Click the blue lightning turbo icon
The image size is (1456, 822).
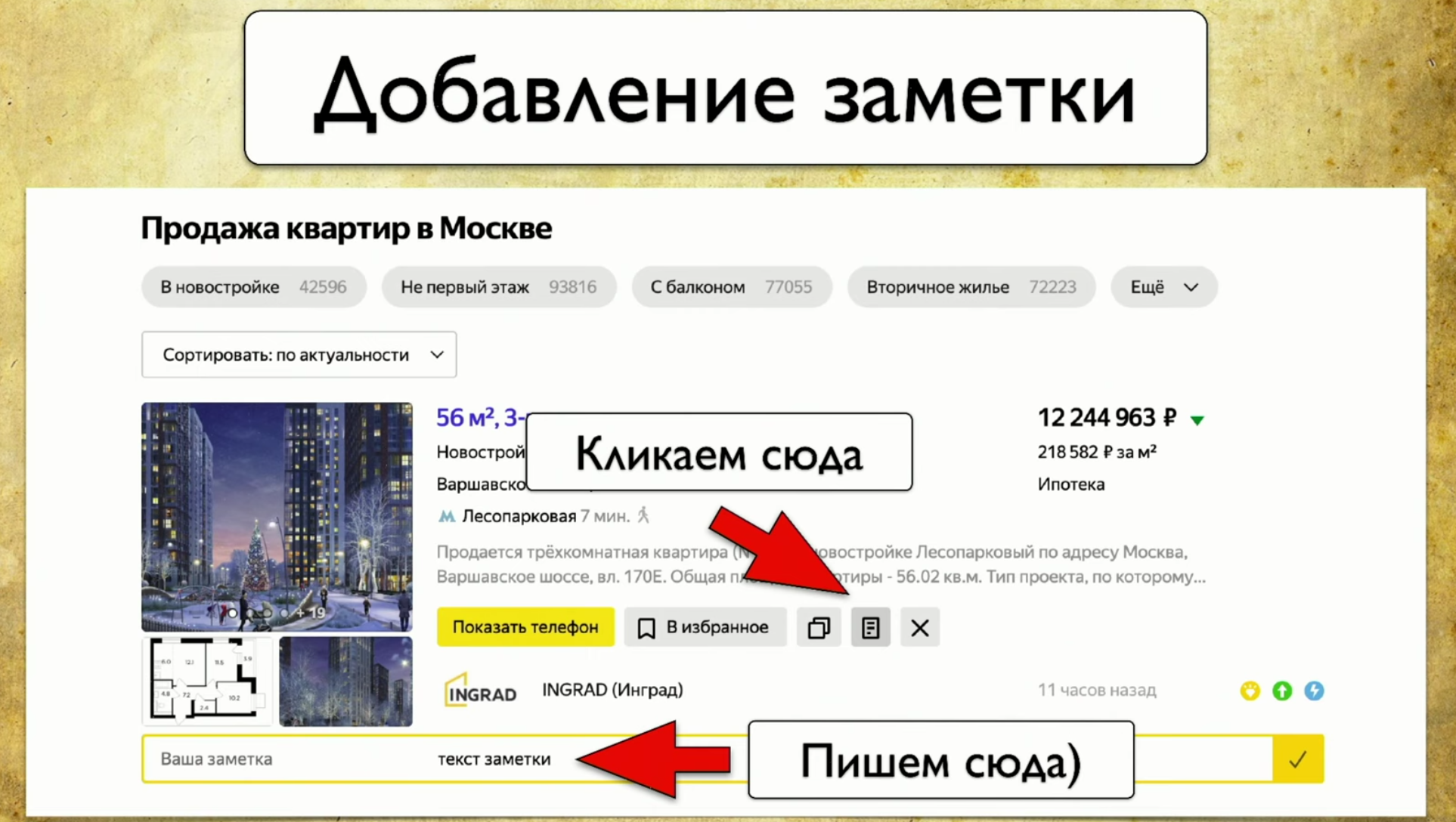[1314, 691]
